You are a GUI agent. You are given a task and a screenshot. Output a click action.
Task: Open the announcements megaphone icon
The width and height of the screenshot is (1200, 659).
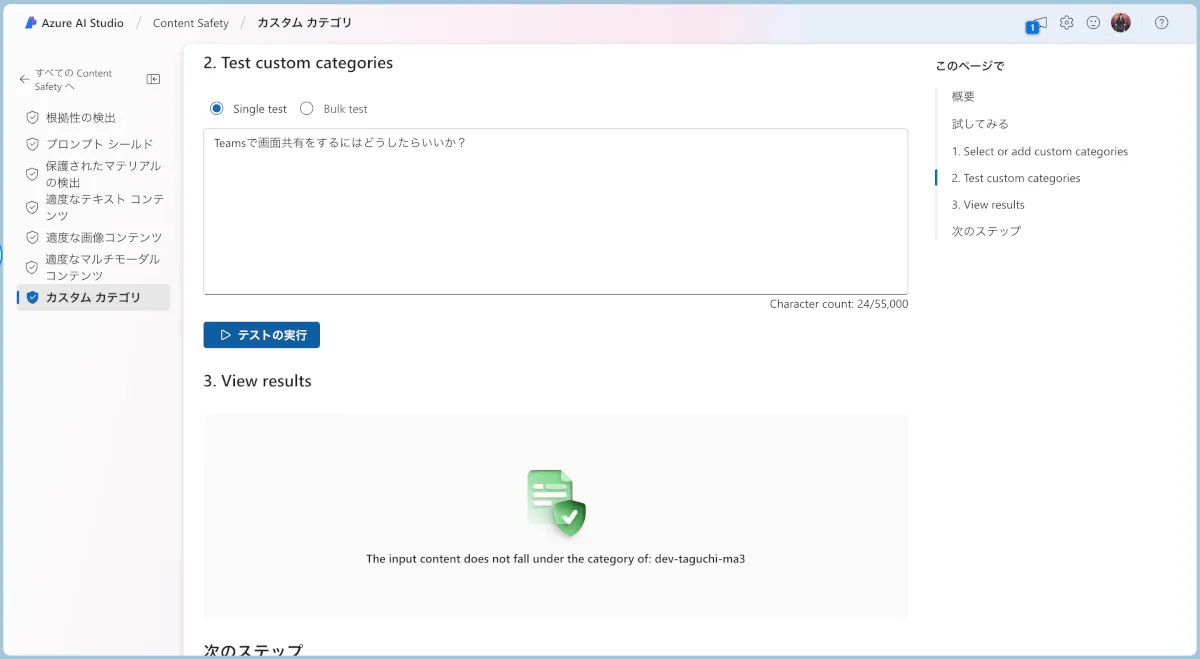(x=1039, y=23)
